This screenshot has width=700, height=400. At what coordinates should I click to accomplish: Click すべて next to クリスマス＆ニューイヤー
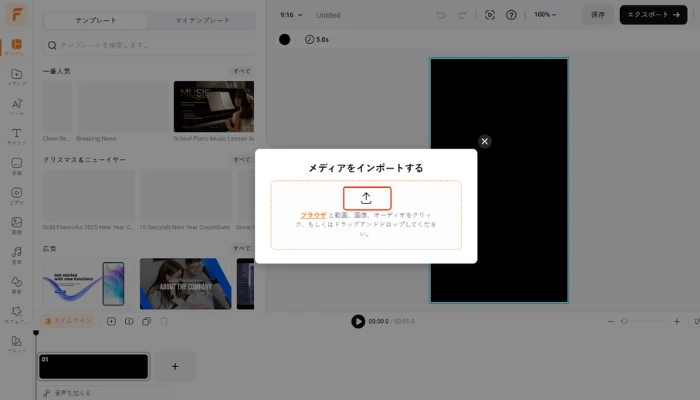(x=242, y=159)
